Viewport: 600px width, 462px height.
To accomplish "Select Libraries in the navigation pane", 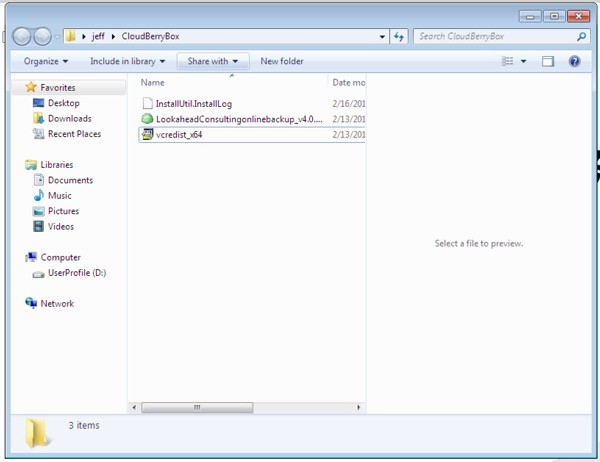I will point(57,165).
